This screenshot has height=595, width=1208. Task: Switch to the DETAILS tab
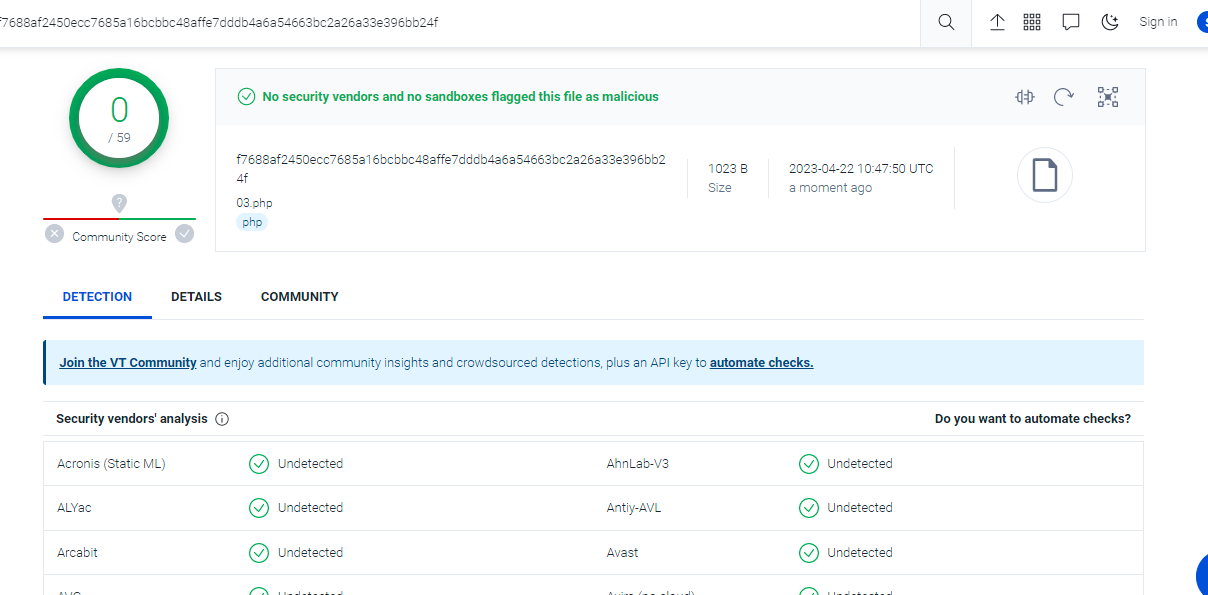(196, 297)
